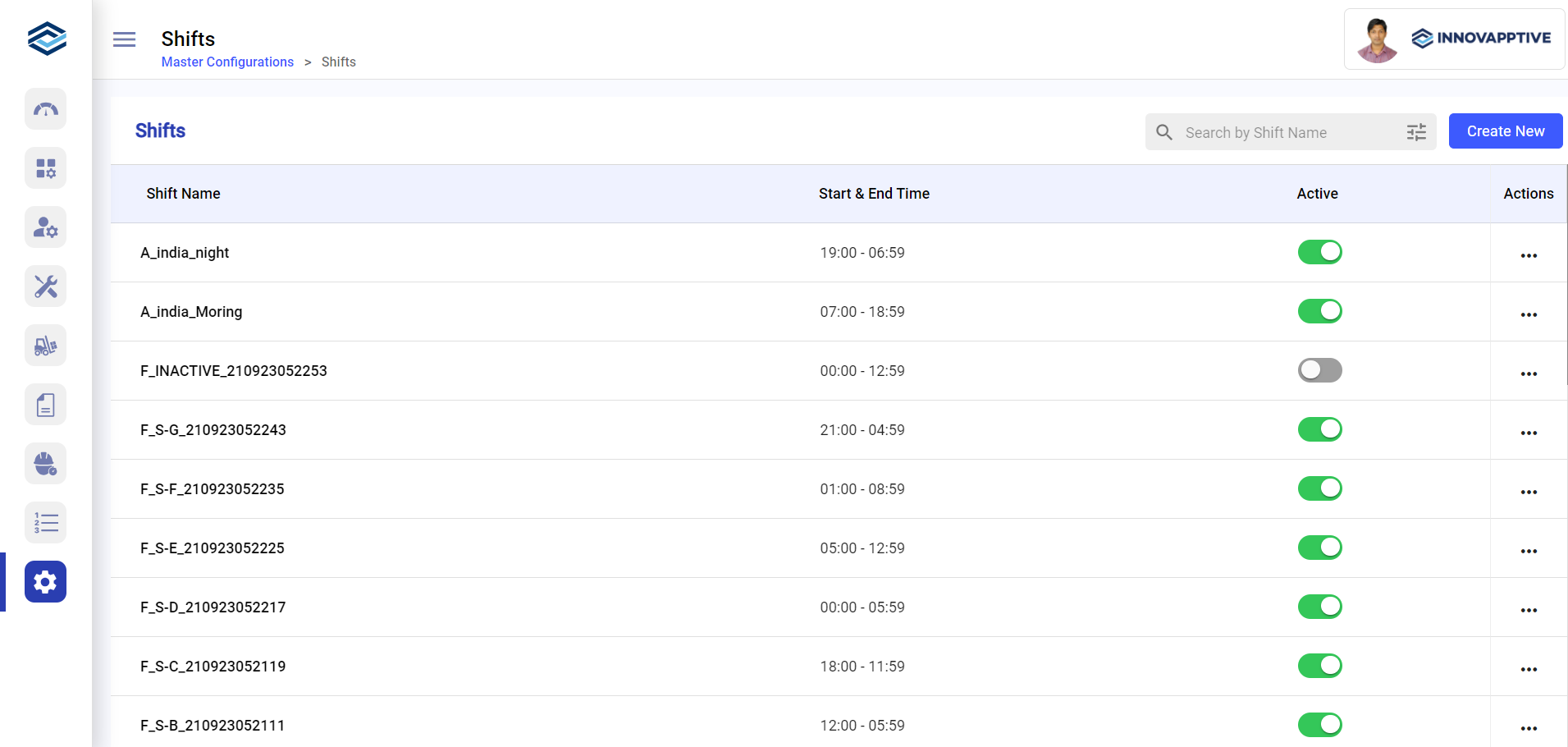This screenshot has width=1568, height=747.
Task: Expand actions menu for F_S-D_210923052217
Action: [1528, 610]
